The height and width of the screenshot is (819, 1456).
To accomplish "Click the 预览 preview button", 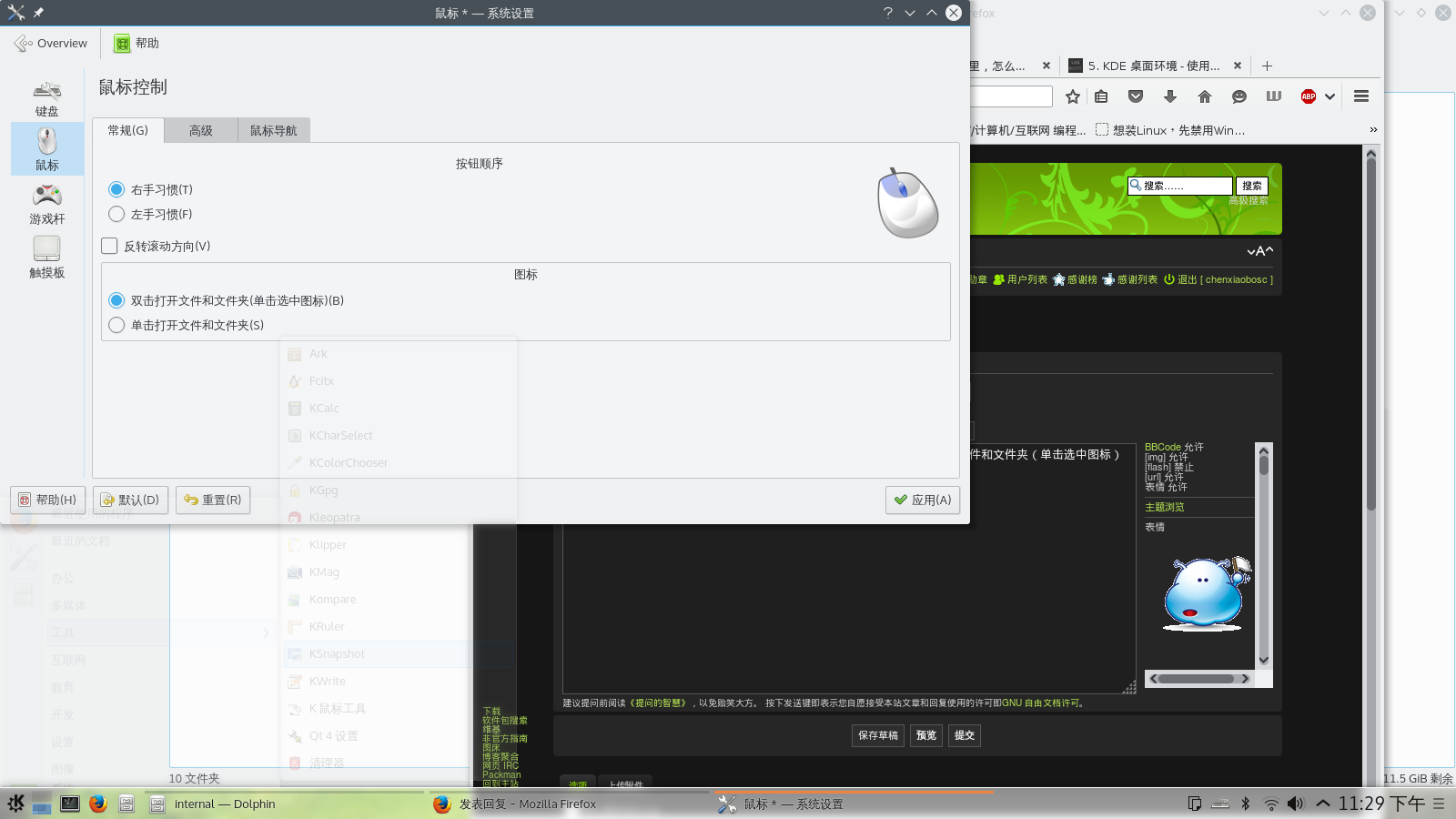I will [x=926, y=735].
